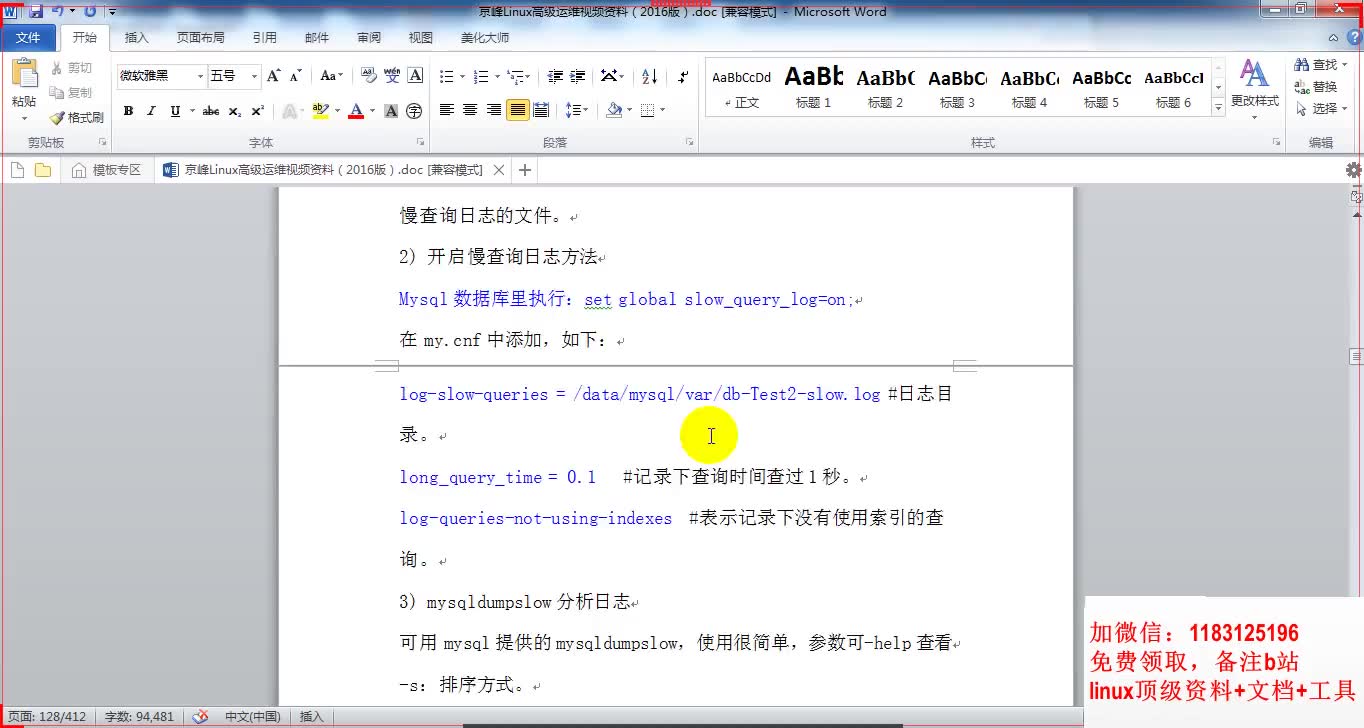
Task: Shrink font size with the small A icon
Action: click(x=295, y=76)
